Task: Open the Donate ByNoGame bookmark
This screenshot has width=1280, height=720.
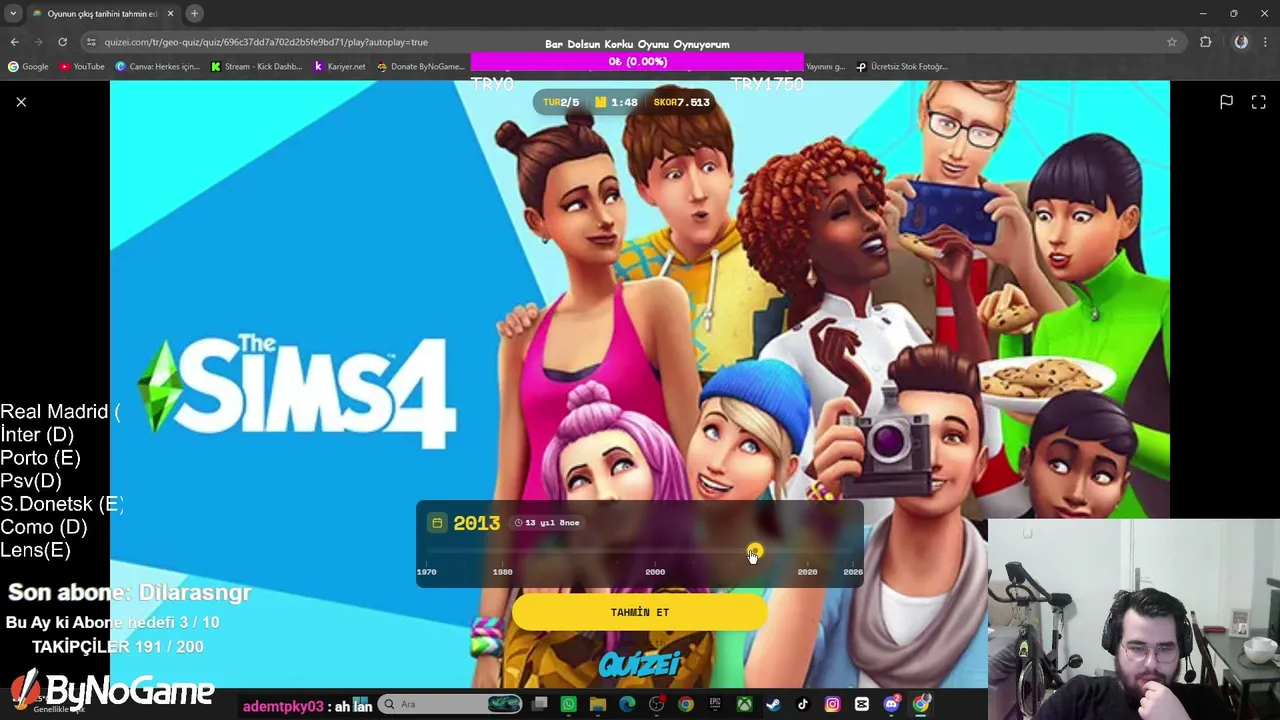Action: 421,67
